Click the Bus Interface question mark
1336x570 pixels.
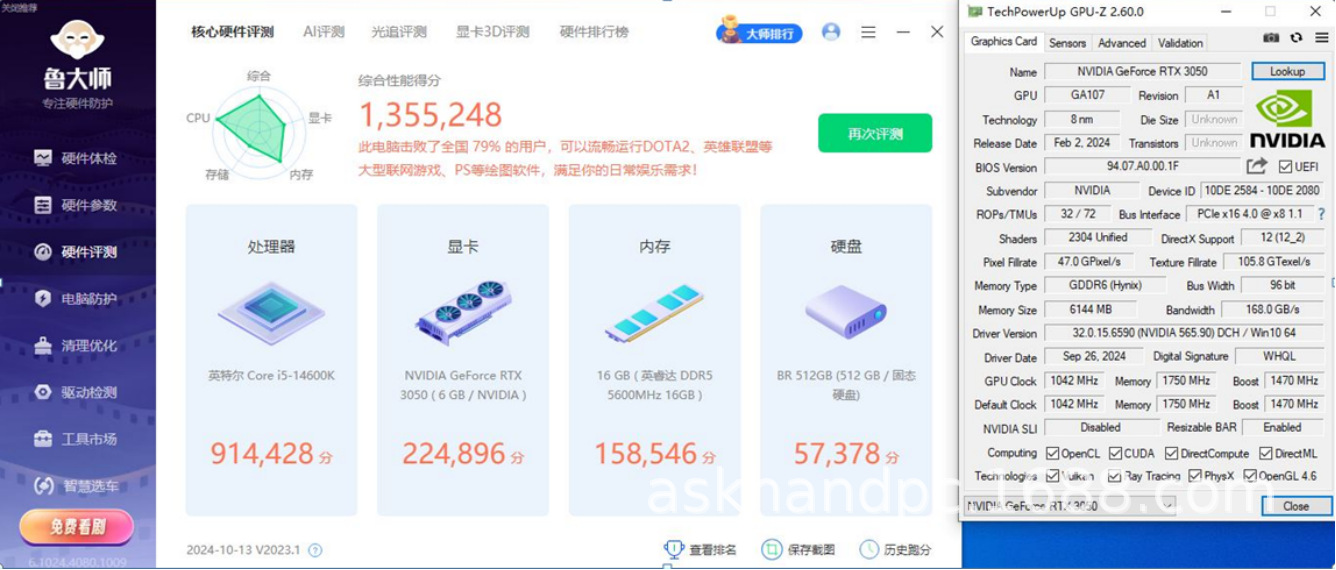1321,214
